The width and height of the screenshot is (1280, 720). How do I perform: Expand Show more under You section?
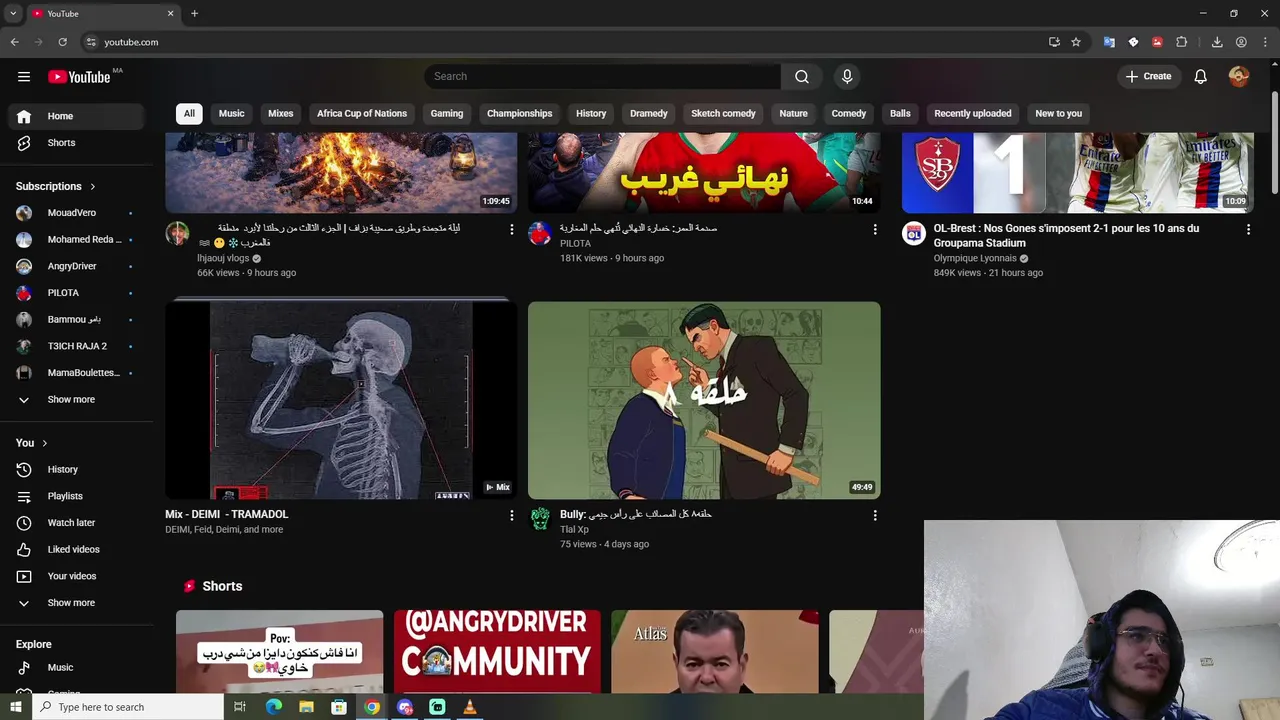[x=76, y=603]
